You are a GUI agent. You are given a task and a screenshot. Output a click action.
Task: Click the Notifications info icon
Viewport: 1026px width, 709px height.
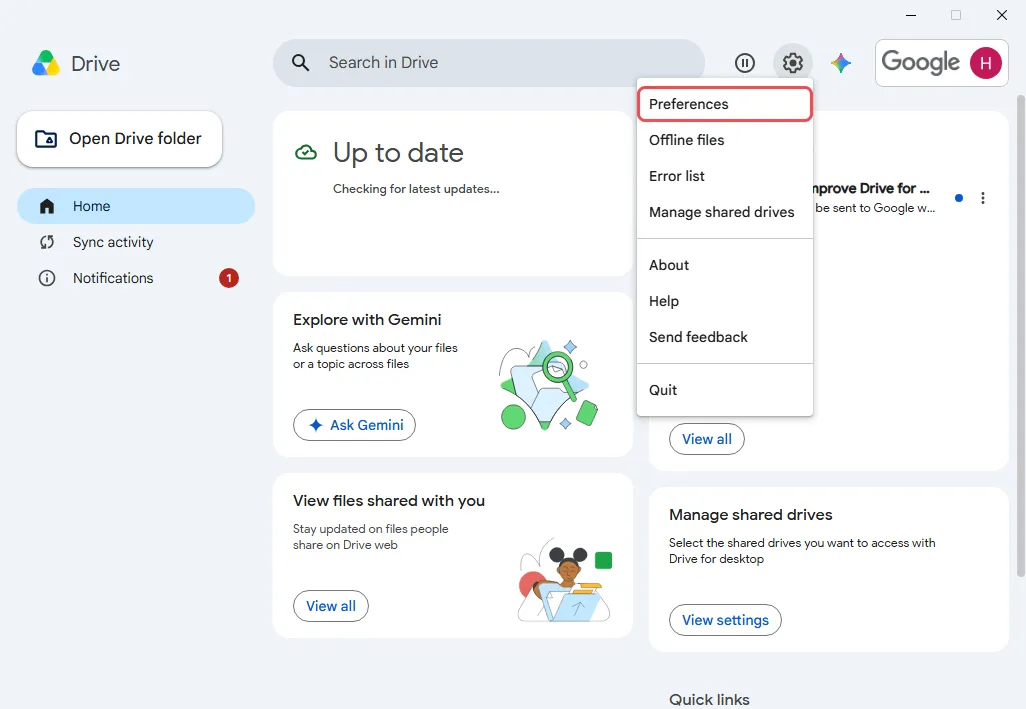(x=47, y=278)
